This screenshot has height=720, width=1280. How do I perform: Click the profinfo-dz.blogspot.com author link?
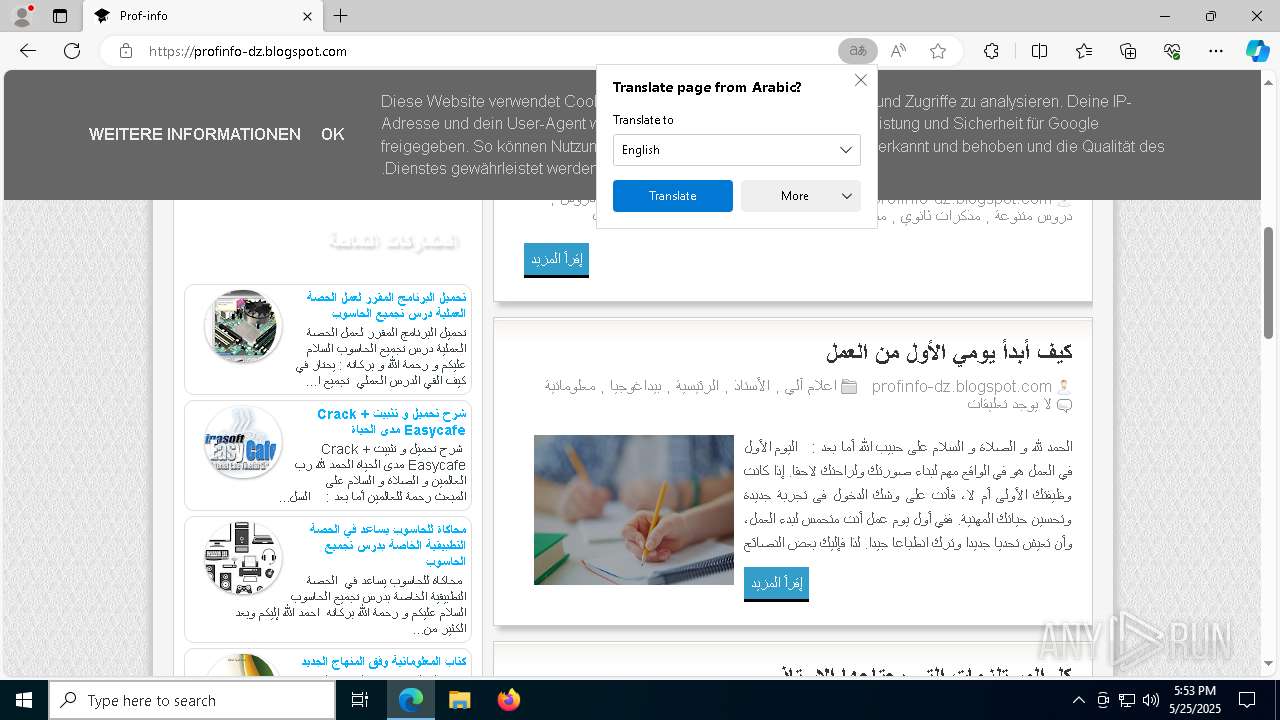click(961, 387)
